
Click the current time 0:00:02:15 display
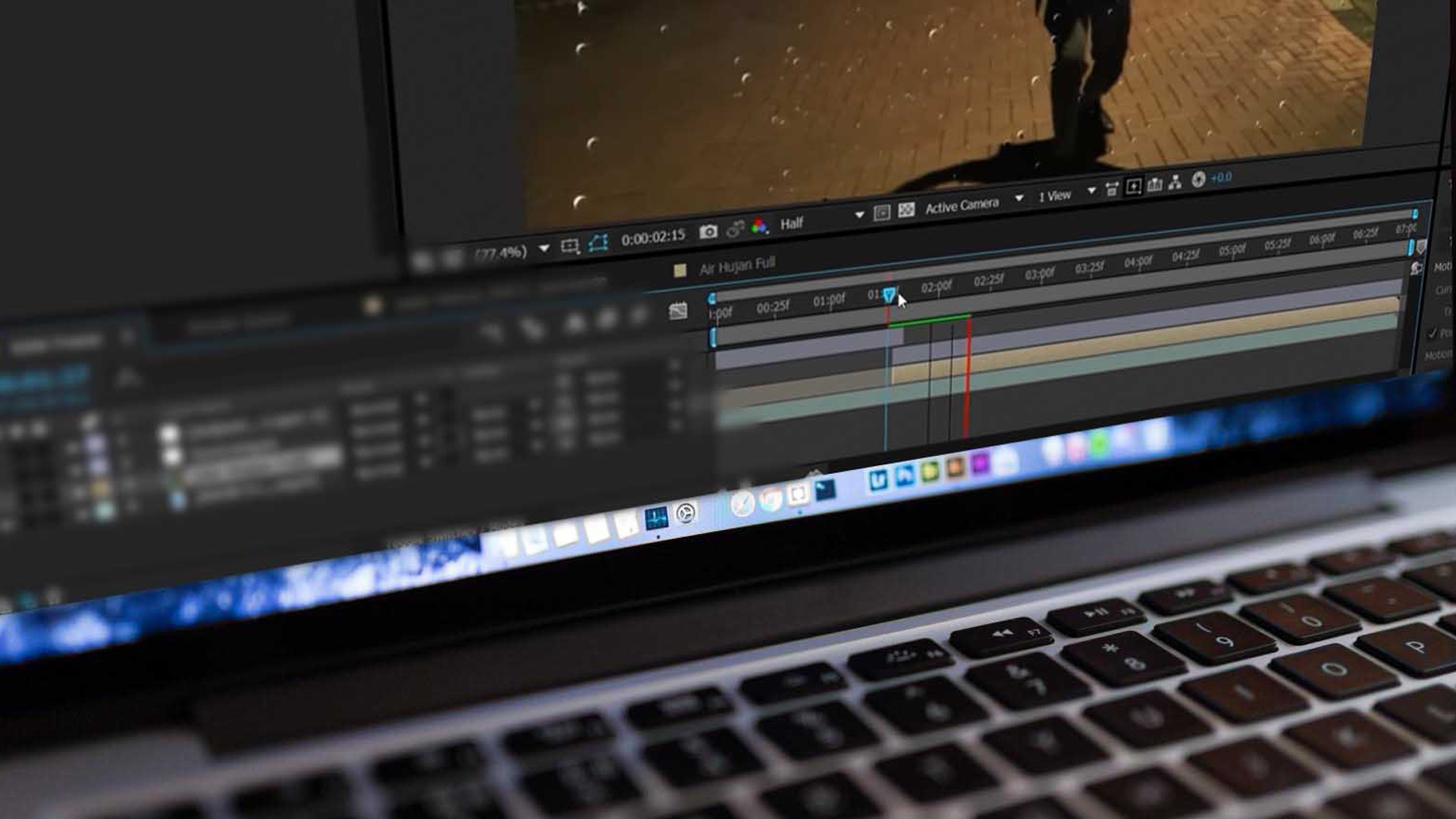tap(653, 238)
